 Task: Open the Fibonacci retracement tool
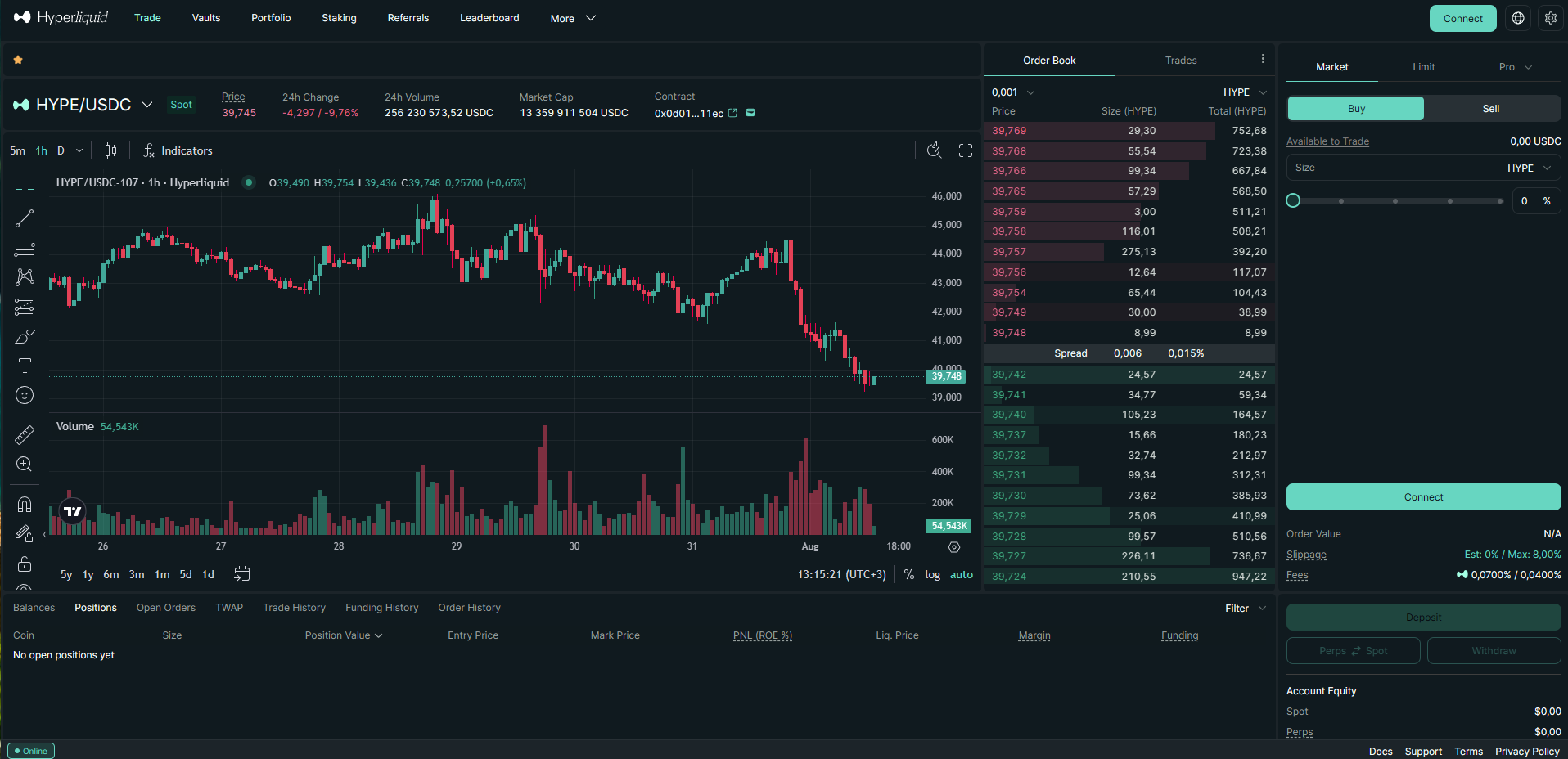[25, 248]
